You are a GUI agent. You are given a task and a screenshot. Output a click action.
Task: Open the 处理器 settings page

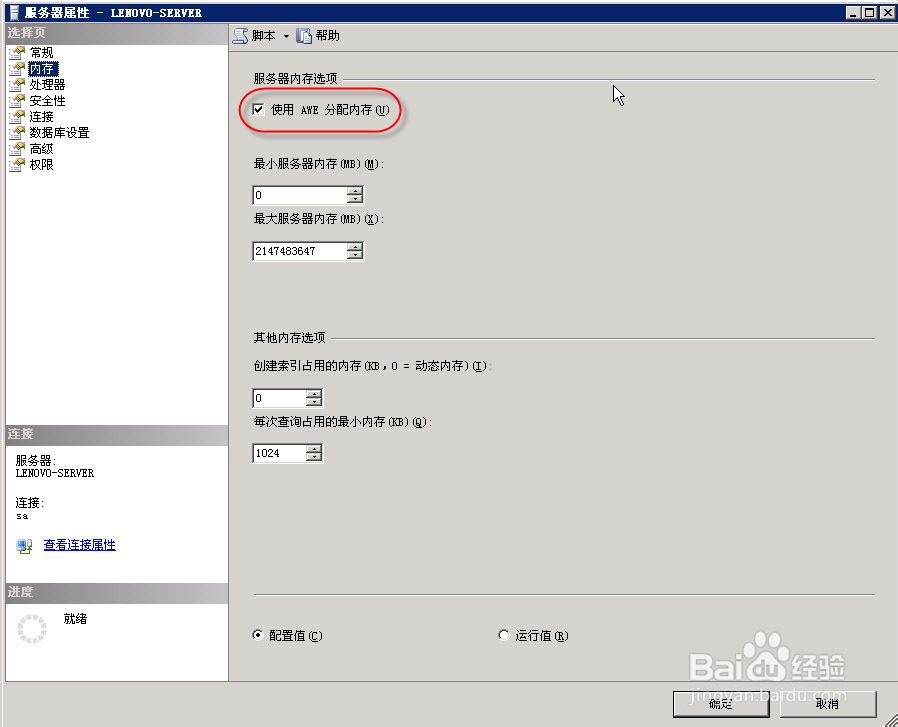[x=46, y=84]
